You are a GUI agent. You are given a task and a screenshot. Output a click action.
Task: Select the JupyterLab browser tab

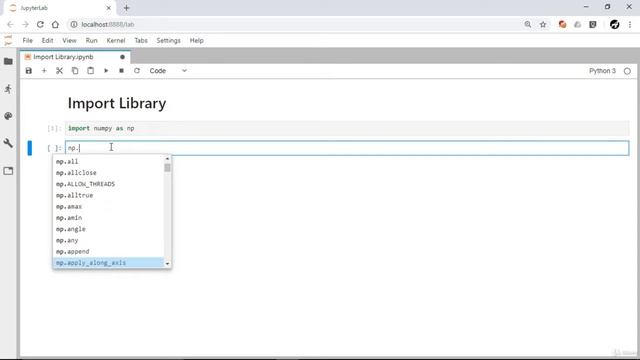pos(60,8)
